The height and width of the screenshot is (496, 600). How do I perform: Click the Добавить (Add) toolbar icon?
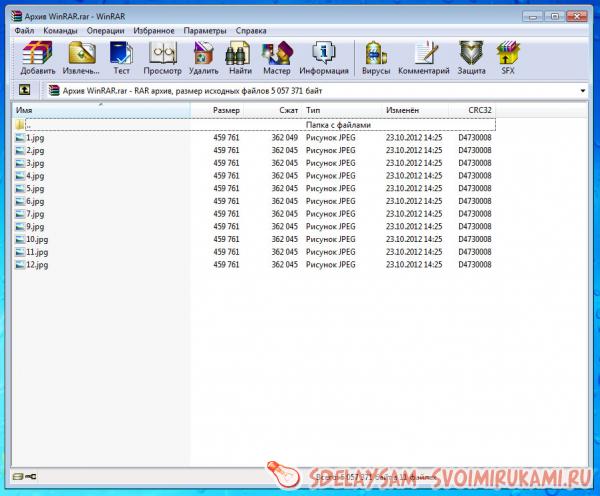pyautogui.click(x=37, y=56)
